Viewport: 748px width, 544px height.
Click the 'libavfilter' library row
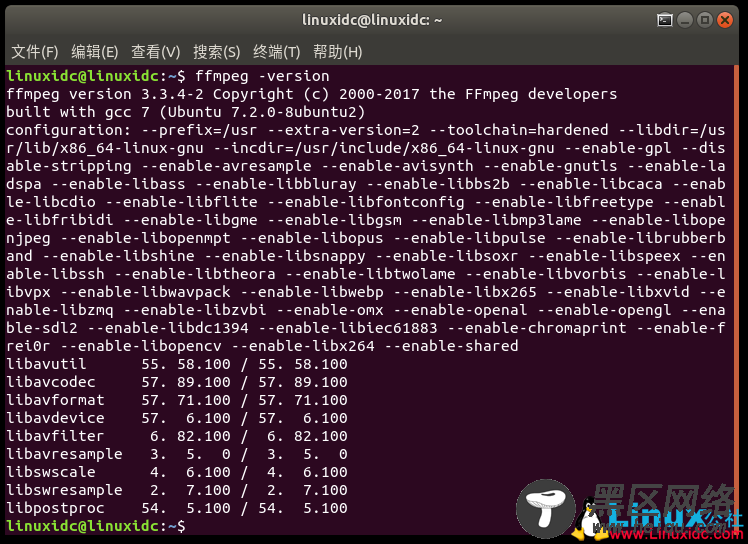(x=177, y=436)
